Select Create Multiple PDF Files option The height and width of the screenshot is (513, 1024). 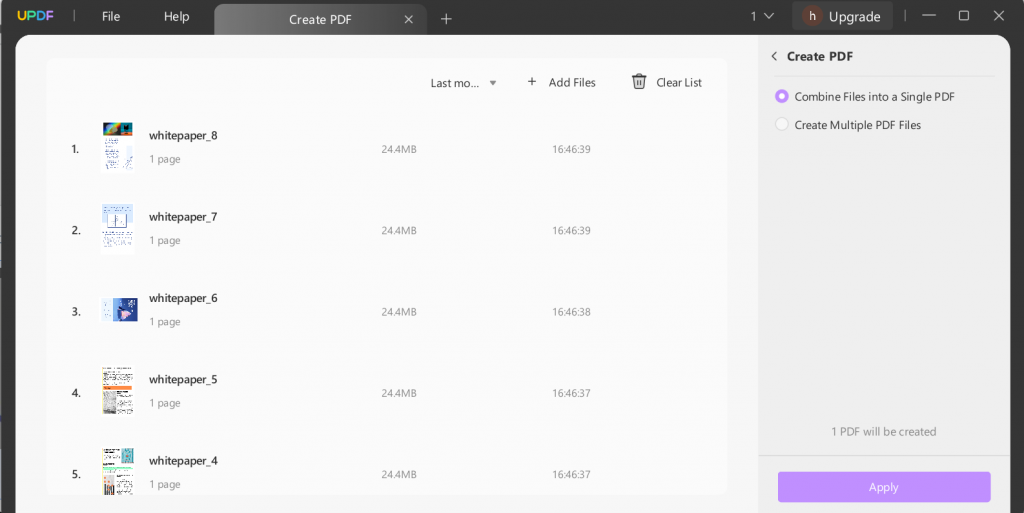pos(782,125)
